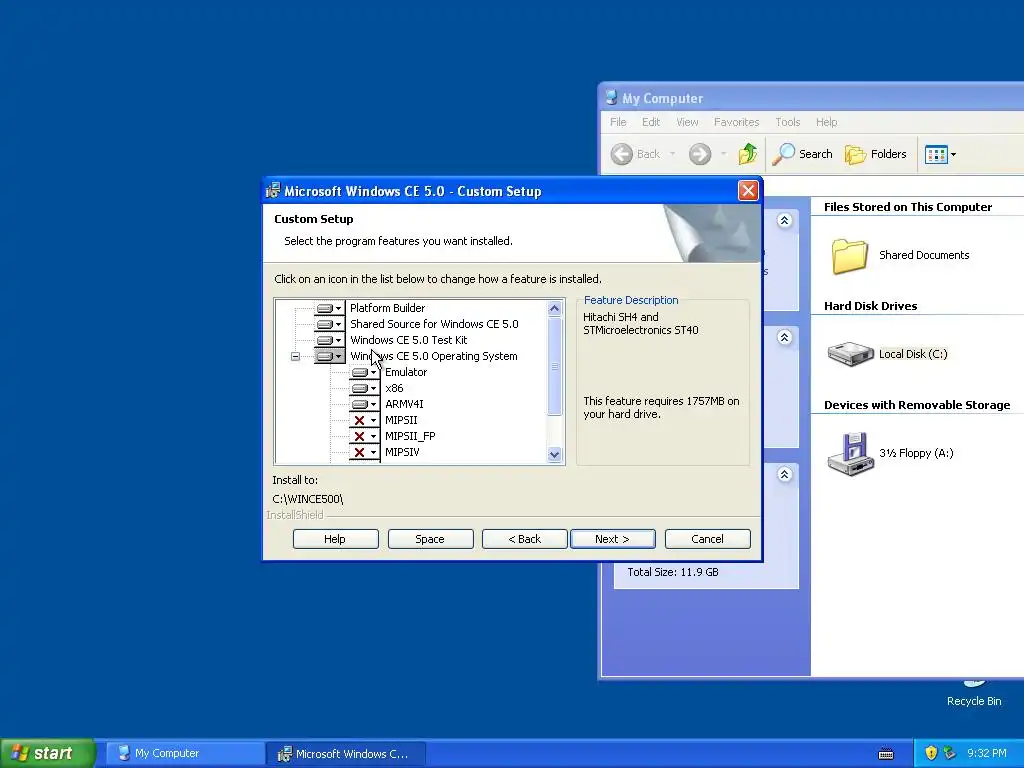Image resolution: width=1024 pixels, height=768 pixels.
Task: Select the MIPSII feature label
Action: (401, 420)
